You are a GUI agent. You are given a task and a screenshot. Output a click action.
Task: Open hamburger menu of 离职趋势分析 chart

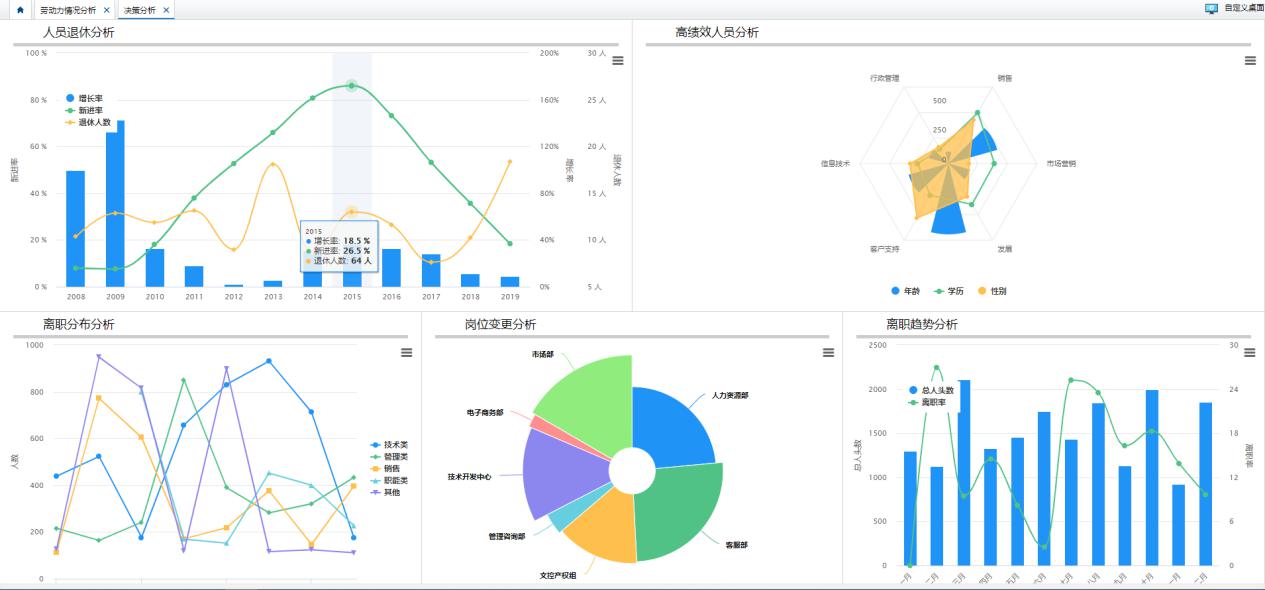[1249, 352]
